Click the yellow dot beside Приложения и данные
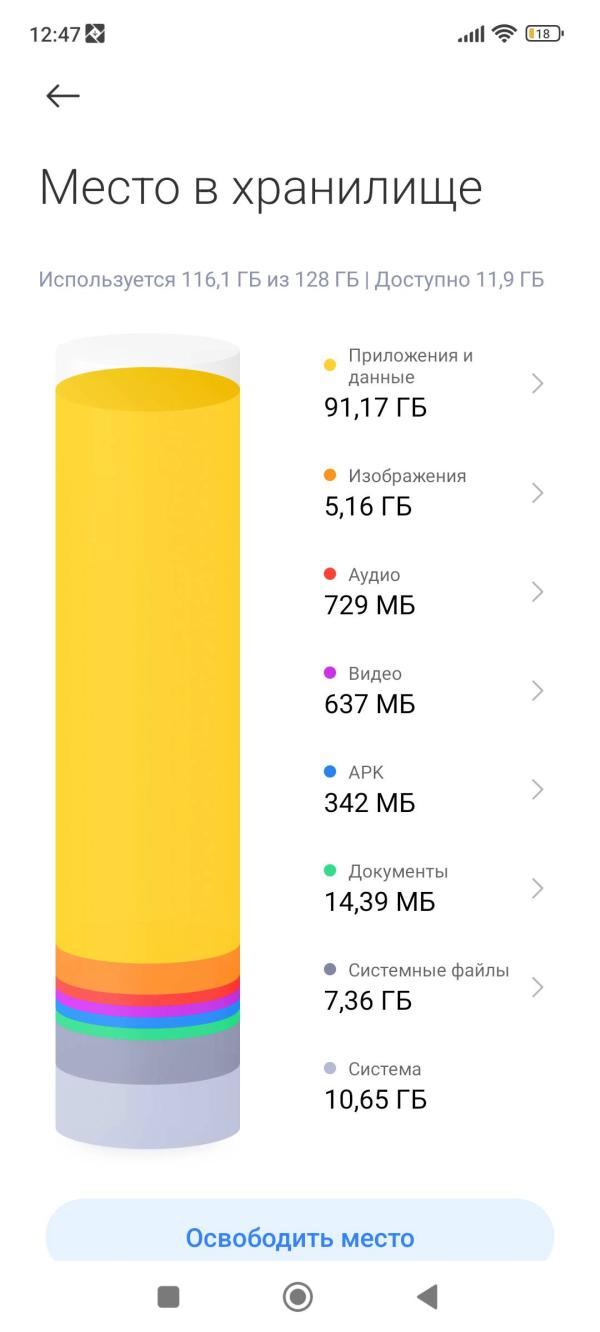Viewport: 600px width, 1332px height. (x=330, y=366)
